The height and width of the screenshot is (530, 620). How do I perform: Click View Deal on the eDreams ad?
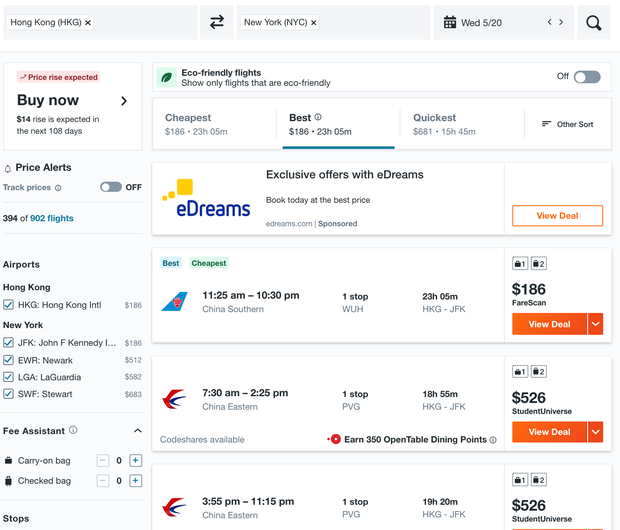tap(557, 216)
